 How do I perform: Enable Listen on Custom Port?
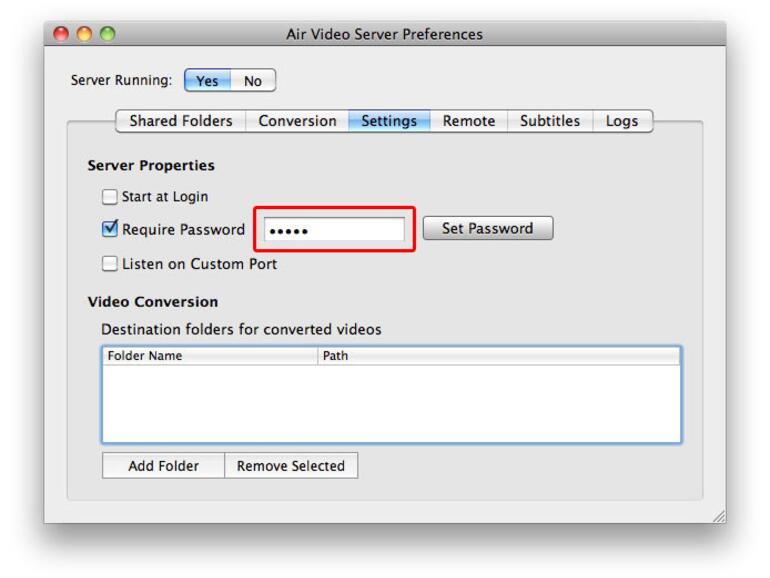[110, 264]
